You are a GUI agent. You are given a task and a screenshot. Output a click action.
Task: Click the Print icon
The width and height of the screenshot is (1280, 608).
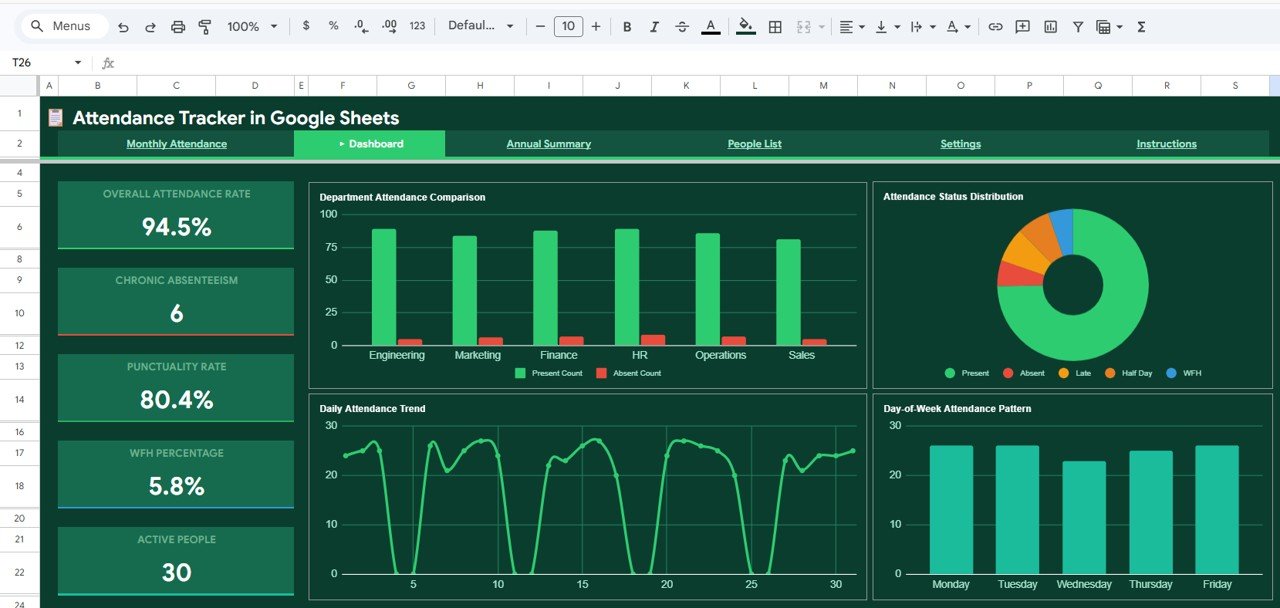pyautogui.click(x=178, y=26)
